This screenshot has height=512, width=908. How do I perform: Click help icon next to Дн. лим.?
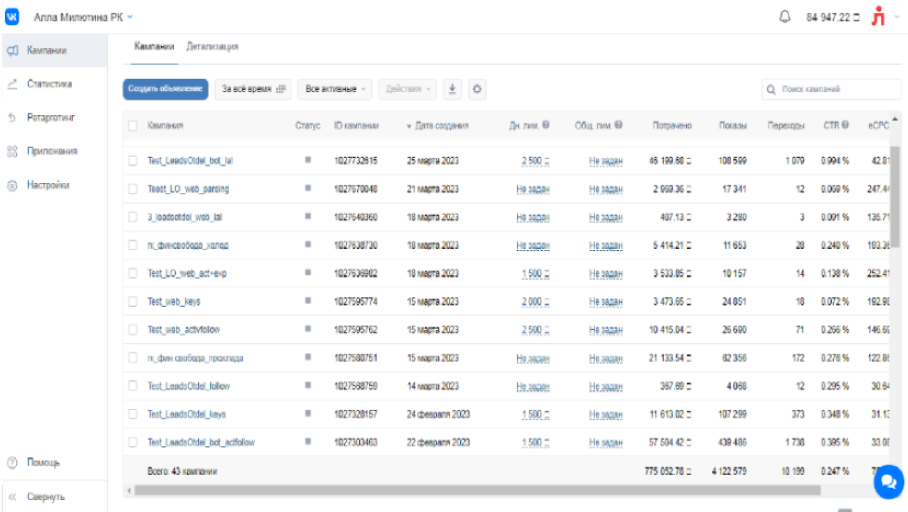(x=546, y=125)
